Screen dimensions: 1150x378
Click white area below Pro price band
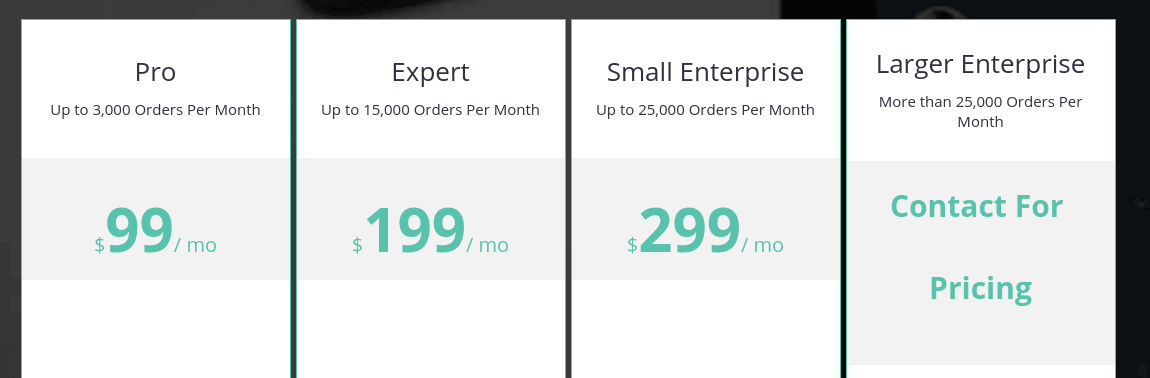pyautogui.click(x=155, y=329)
